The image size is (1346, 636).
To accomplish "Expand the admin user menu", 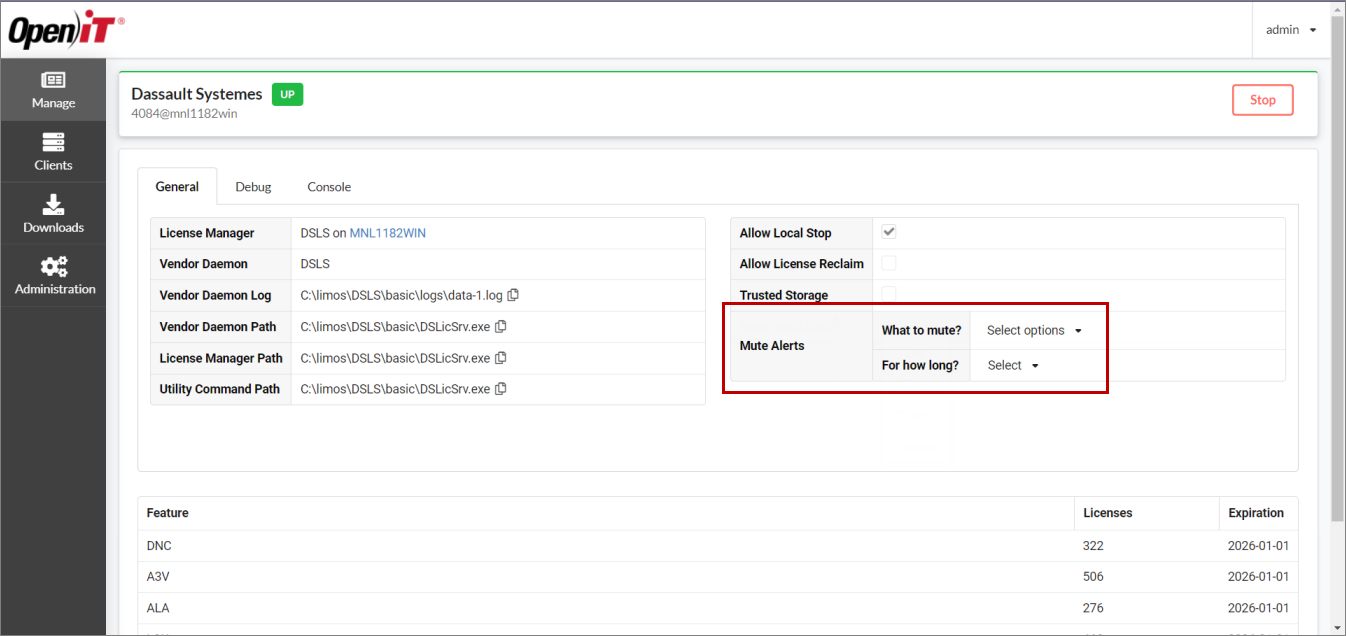I will (x=1290, y=30).
